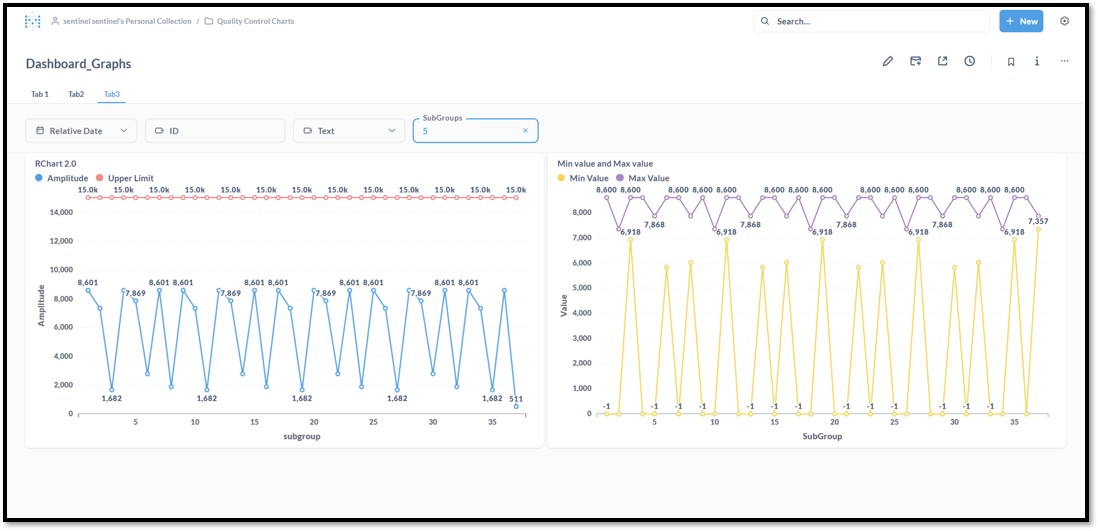Viewport: 1098px width, 531px height.
Task: Open the settings gear icon
Action: (1064, 21)
